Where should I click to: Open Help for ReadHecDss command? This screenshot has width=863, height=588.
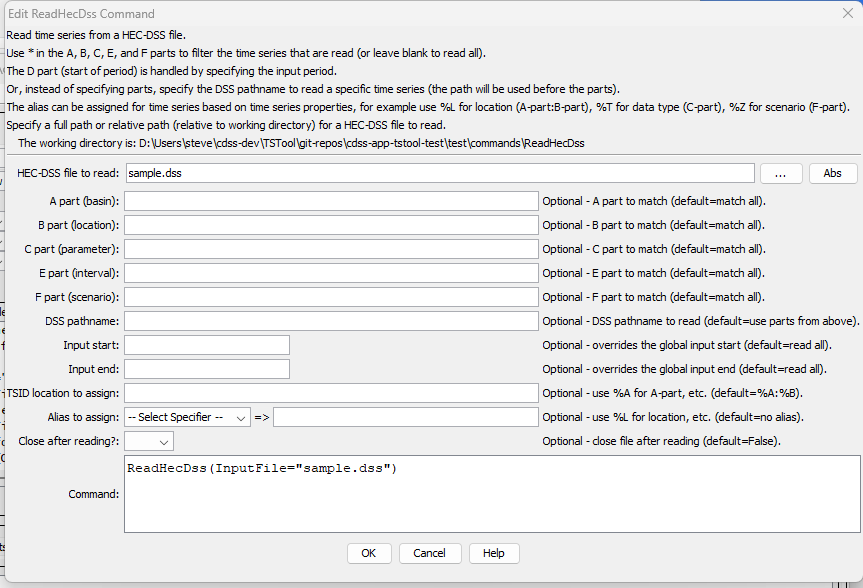coord(494,553)
